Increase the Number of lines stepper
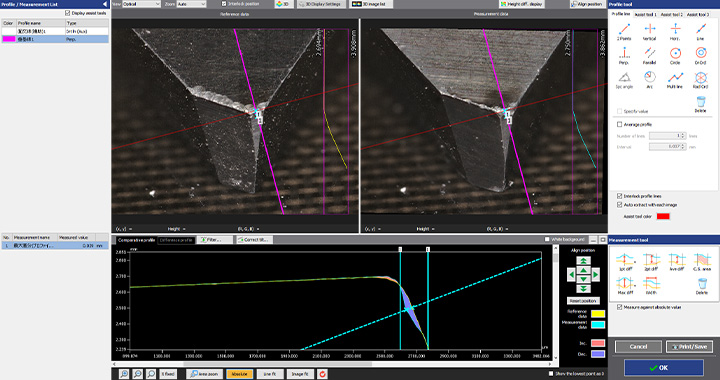 pos(683,134)
